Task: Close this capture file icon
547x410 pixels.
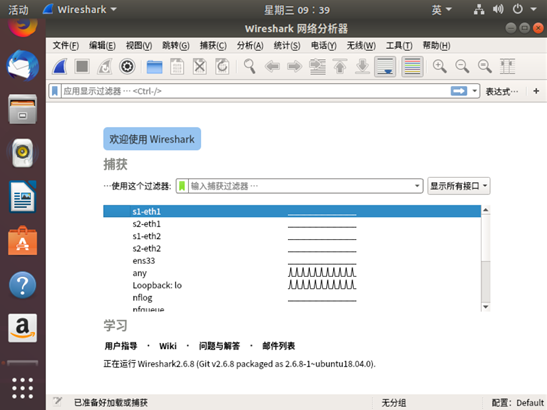Action: tap(200, 66)
